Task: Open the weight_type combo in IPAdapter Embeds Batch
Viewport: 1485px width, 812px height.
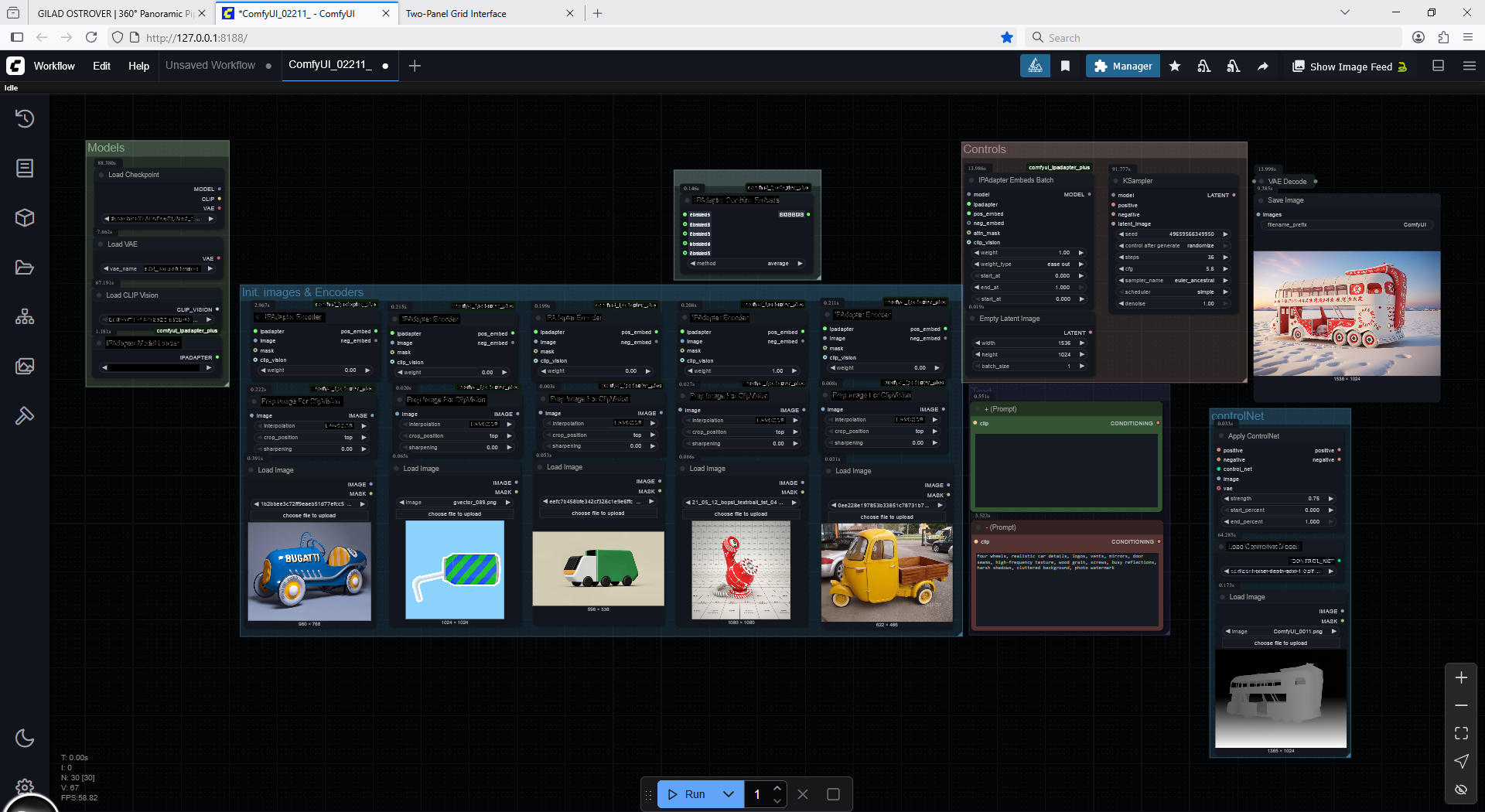Action: pos(1029,264)
